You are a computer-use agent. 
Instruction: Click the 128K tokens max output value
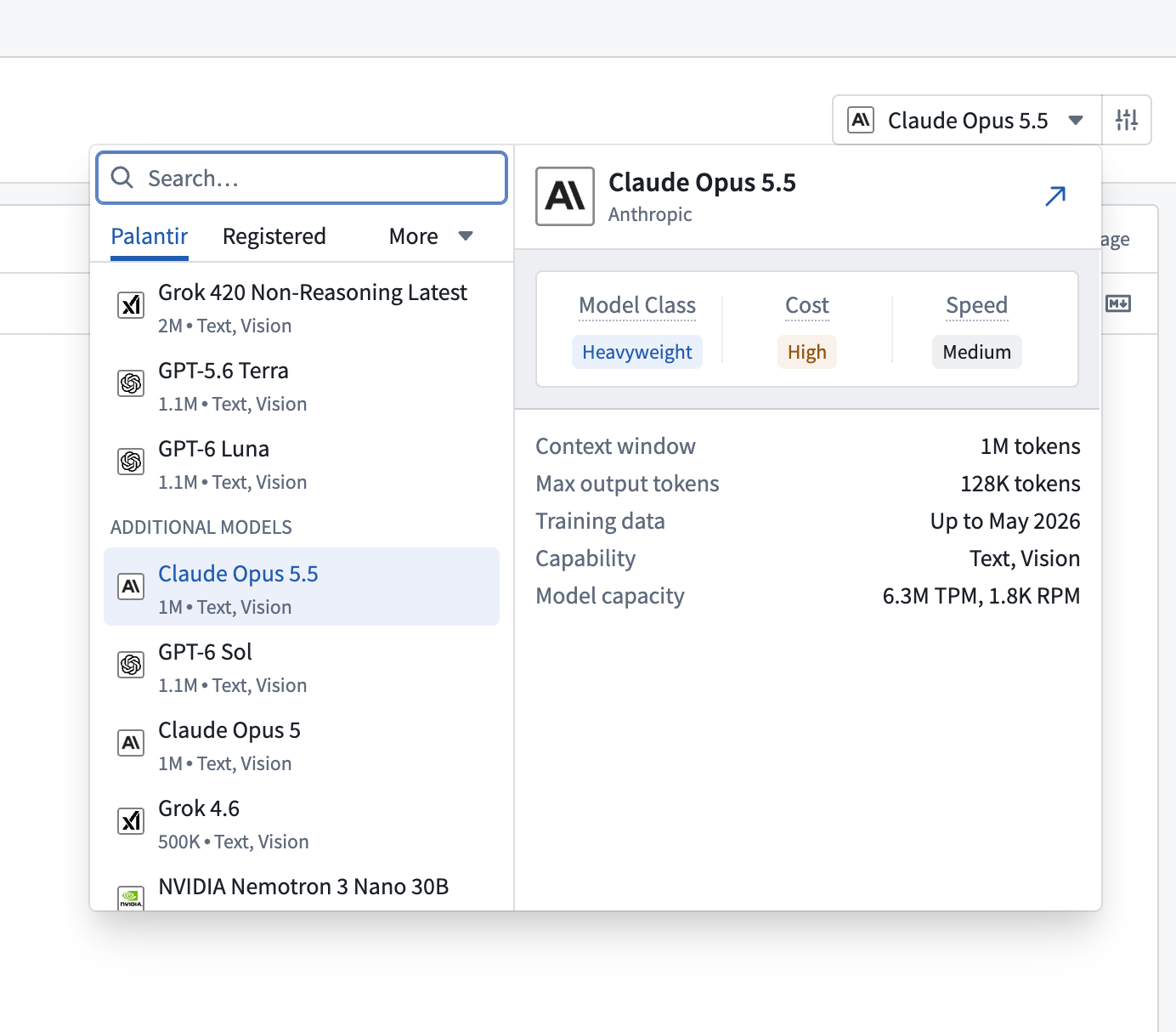click(1021, 484)
